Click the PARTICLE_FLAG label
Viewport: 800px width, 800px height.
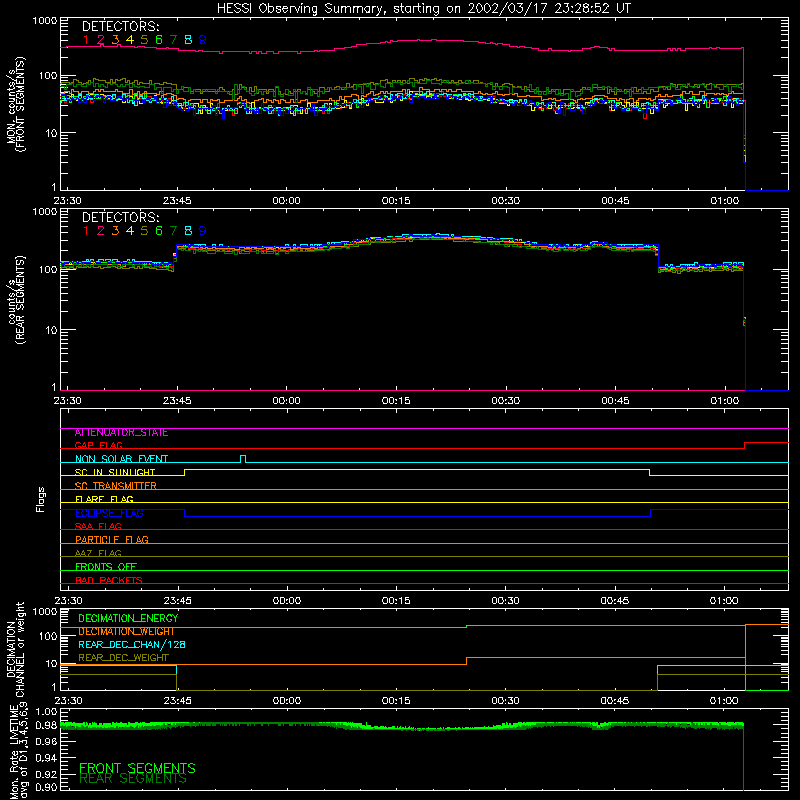[x=112, y=539]
